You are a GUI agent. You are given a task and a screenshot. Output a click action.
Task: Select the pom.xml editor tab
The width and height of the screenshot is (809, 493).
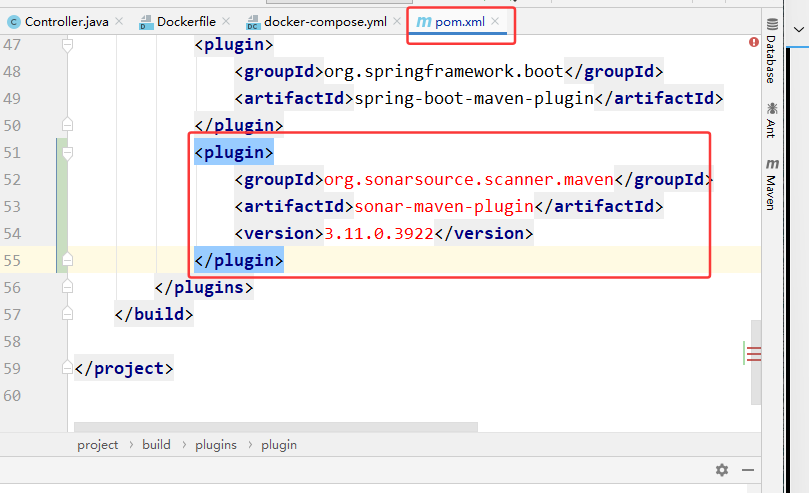(x=451, y=22)
